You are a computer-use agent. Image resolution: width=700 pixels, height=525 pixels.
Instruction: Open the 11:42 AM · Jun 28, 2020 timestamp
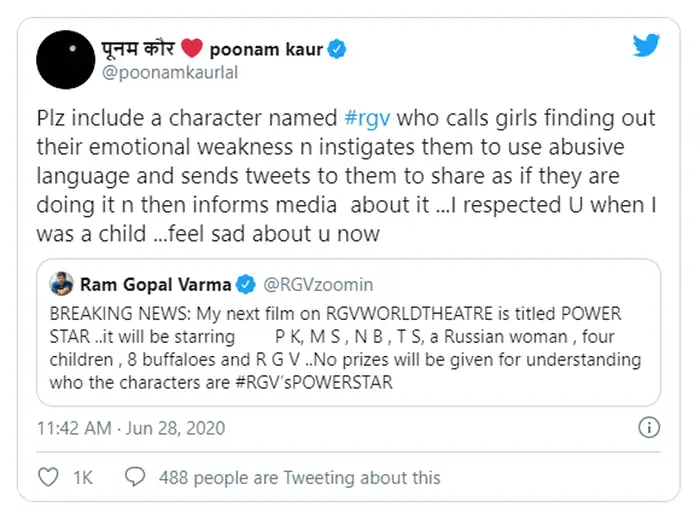(x=131, y=428)
